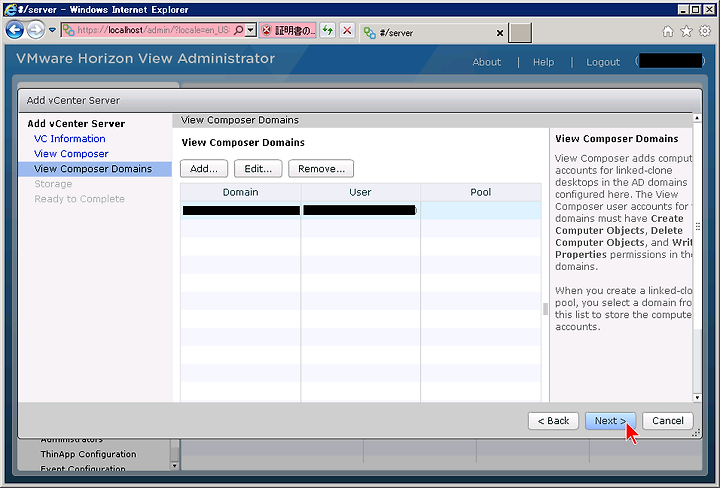Click the page icon in address bar

coord(68,30)
